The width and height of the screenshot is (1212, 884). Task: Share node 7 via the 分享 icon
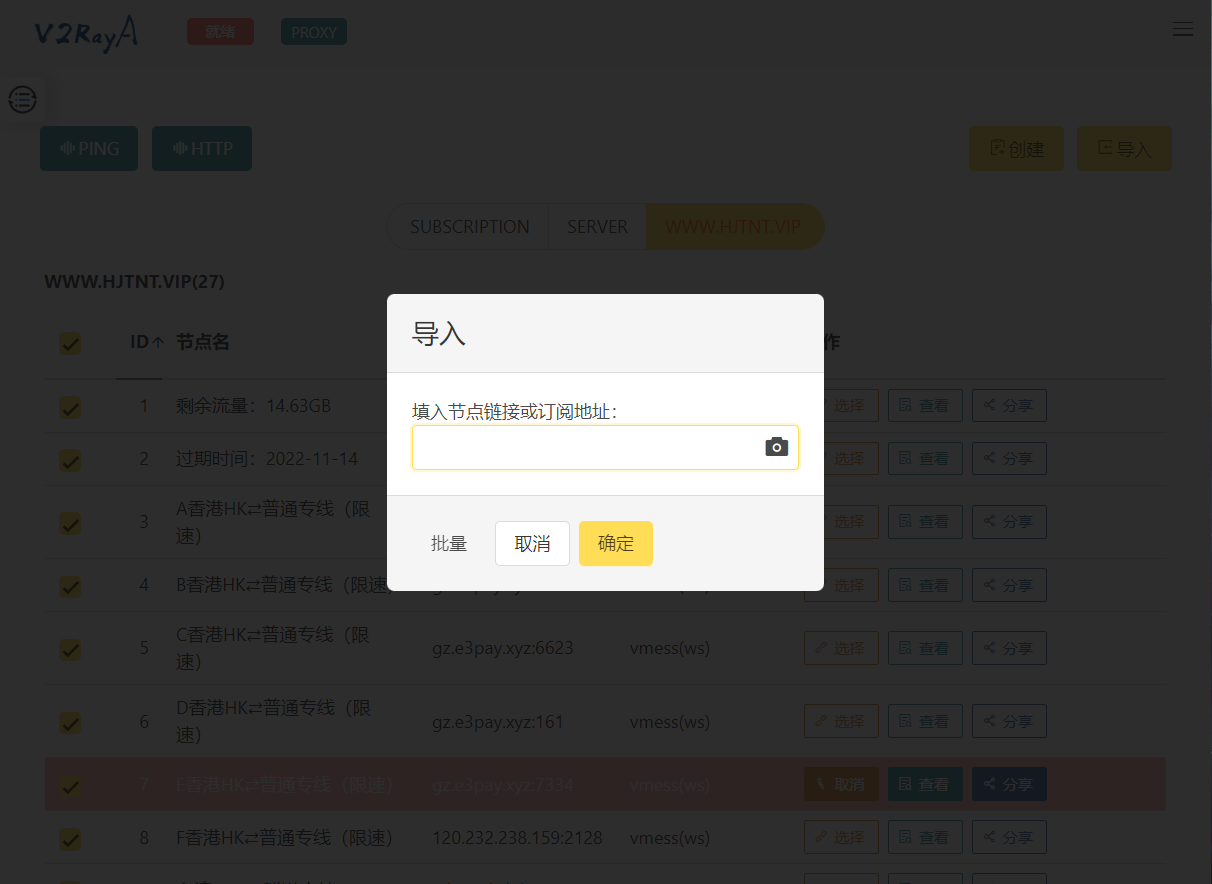(1008, 784)
